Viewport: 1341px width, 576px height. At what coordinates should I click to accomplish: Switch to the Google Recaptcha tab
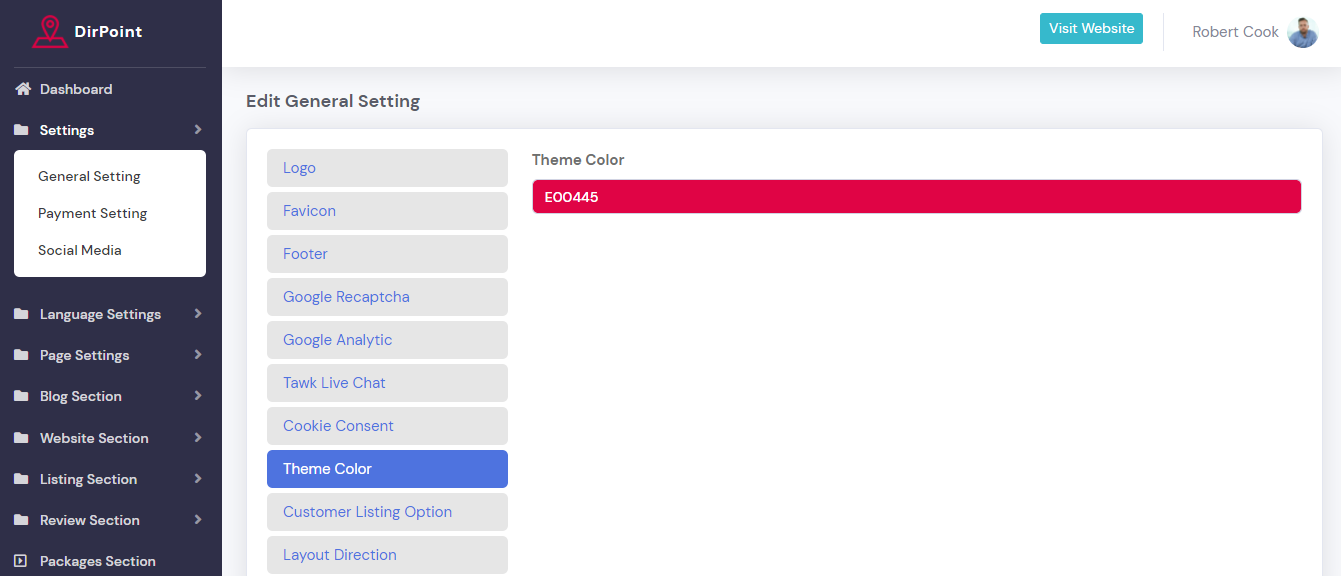click(x=387, y=297)
